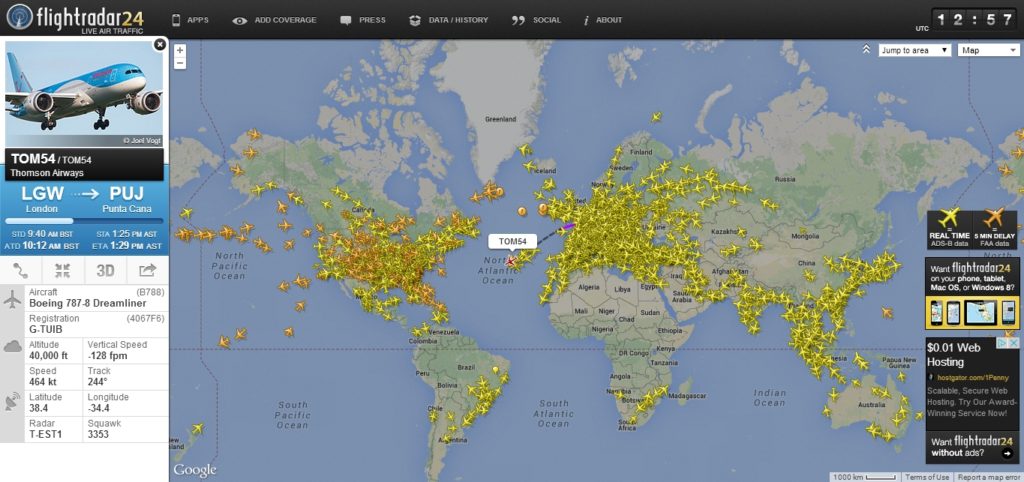Click the speech bubble icon beside Press
The height and width of the screenshot is (482, 1024).
pos(346,21)
